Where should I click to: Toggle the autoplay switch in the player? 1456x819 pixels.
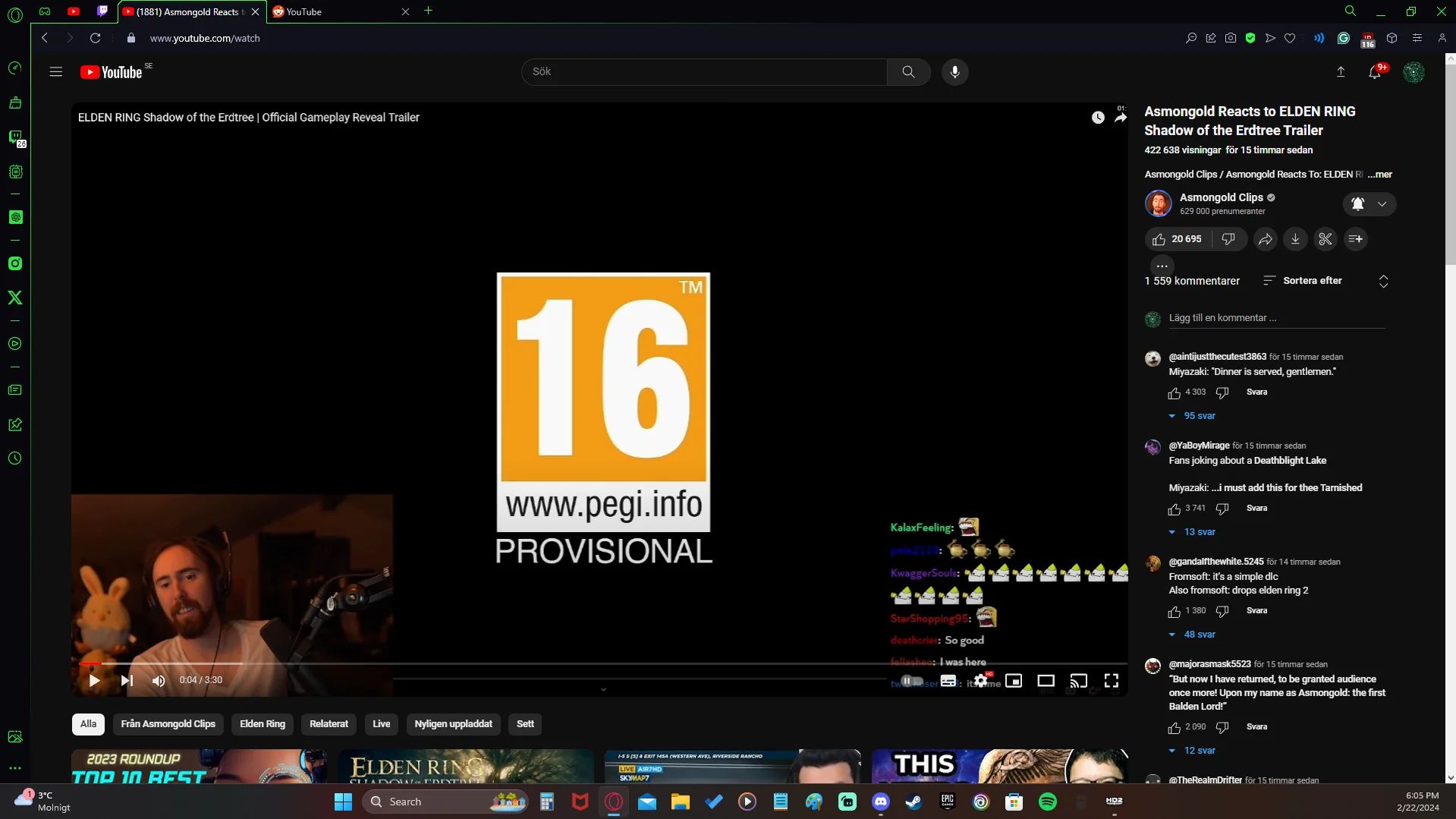tap(911, 681)
